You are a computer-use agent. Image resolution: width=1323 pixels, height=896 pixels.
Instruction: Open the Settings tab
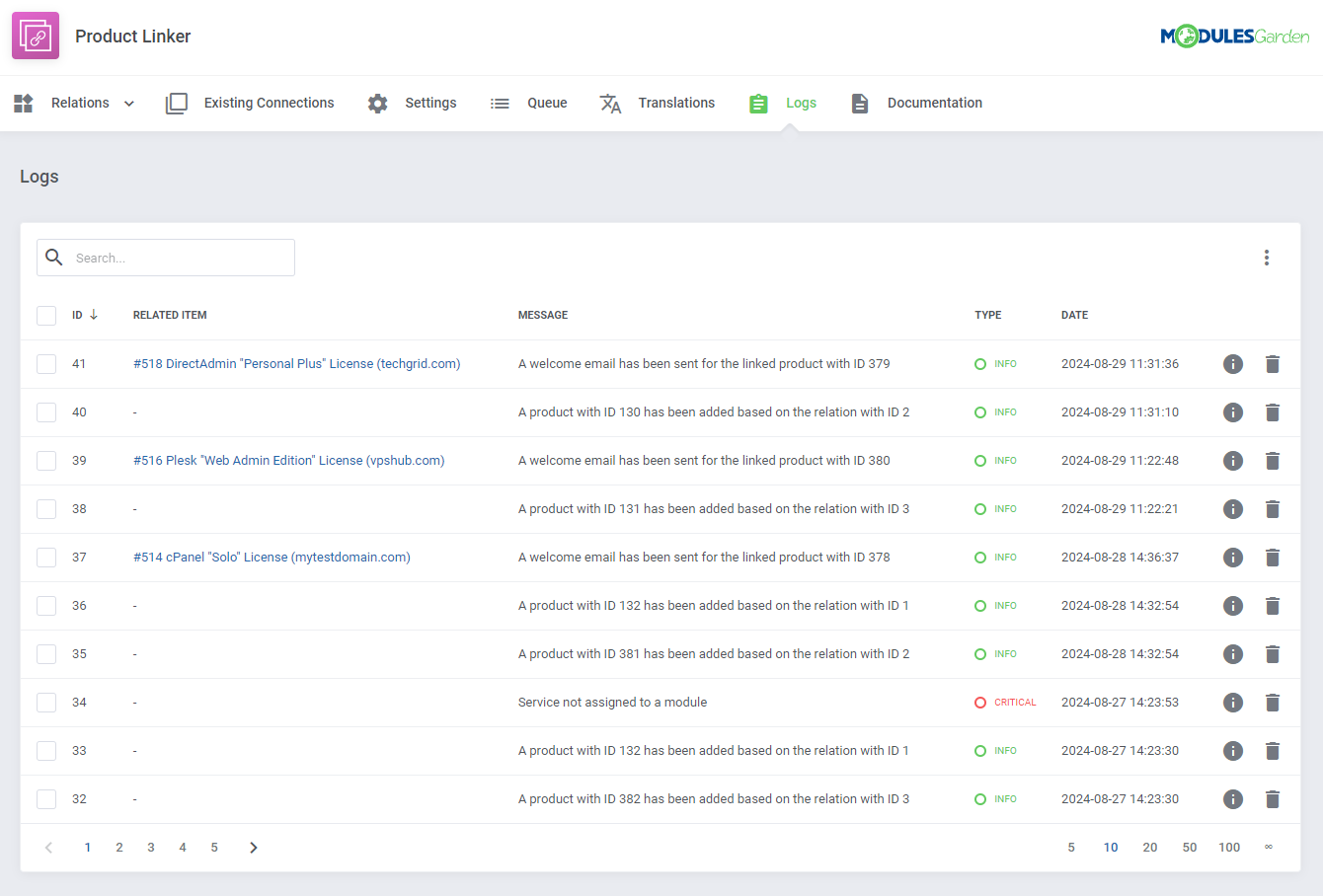(x=412, y=103)
